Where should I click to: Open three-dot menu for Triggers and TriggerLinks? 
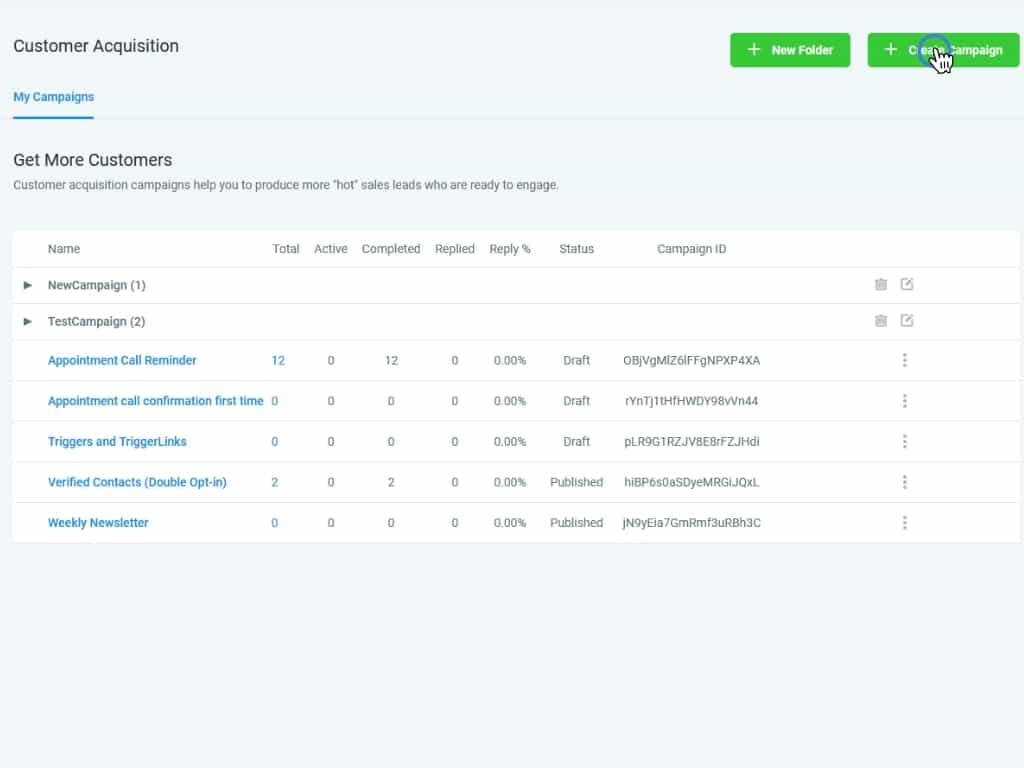point(904,441)
